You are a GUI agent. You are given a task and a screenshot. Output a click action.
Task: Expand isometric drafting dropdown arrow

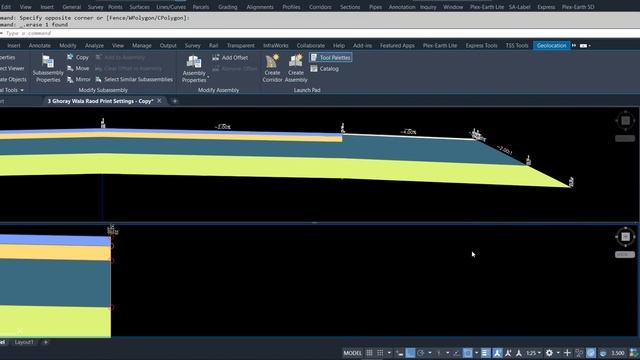coord(448,353)
